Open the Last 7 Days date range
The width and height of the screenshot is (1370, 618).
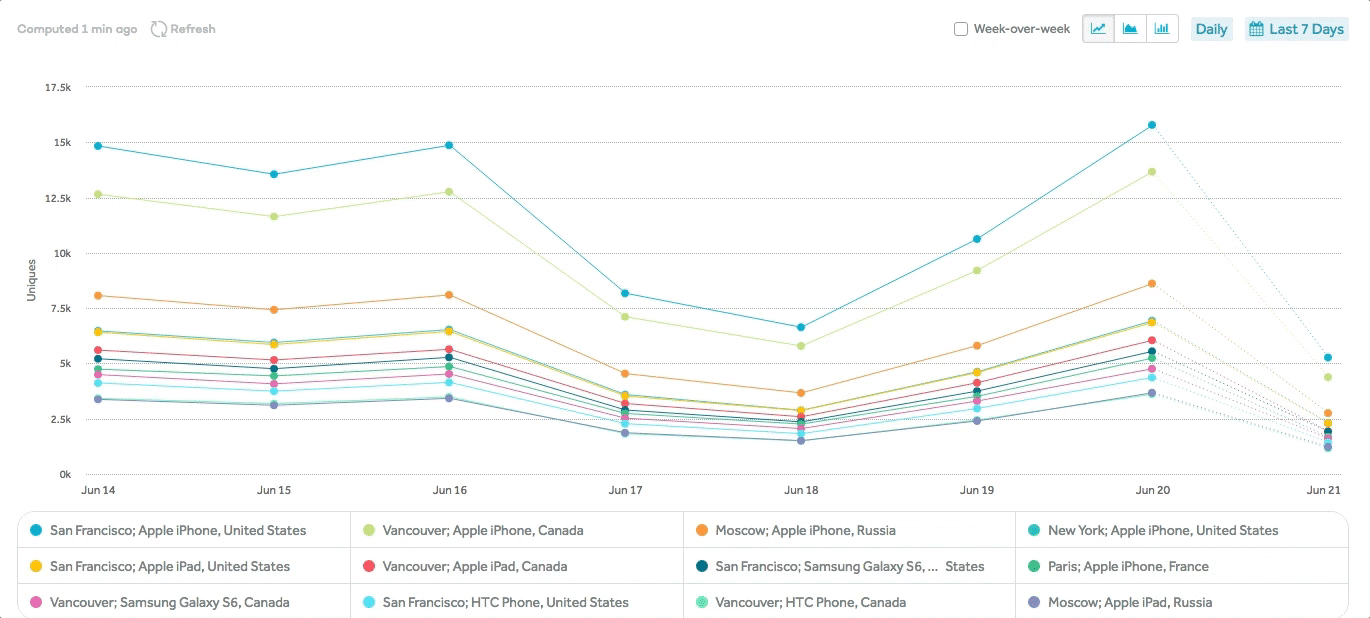[1305, 29]
